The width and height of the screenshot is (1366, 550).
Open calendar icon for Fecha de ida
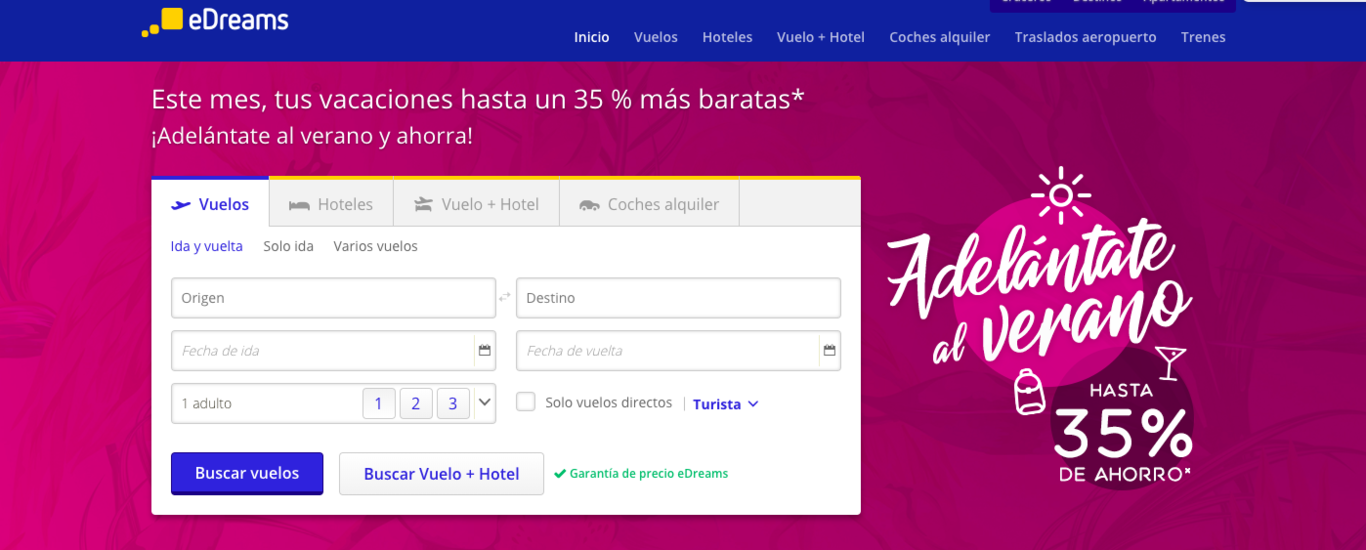484,351
